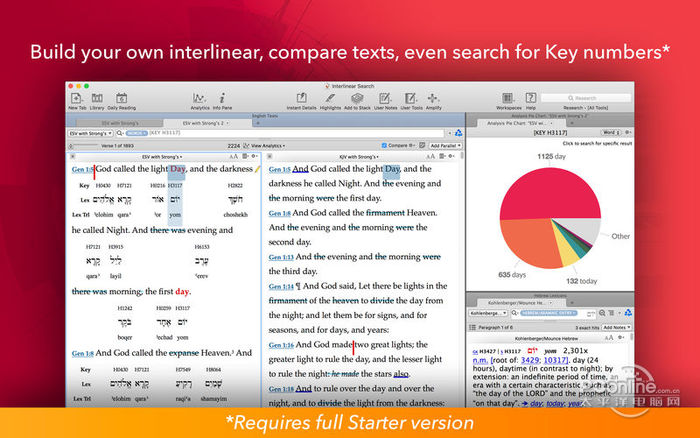The width and height of the screenshot is (700, 438).
Task: Adjust text size in KJV with Strong's pane
Action: coord(430,157)
